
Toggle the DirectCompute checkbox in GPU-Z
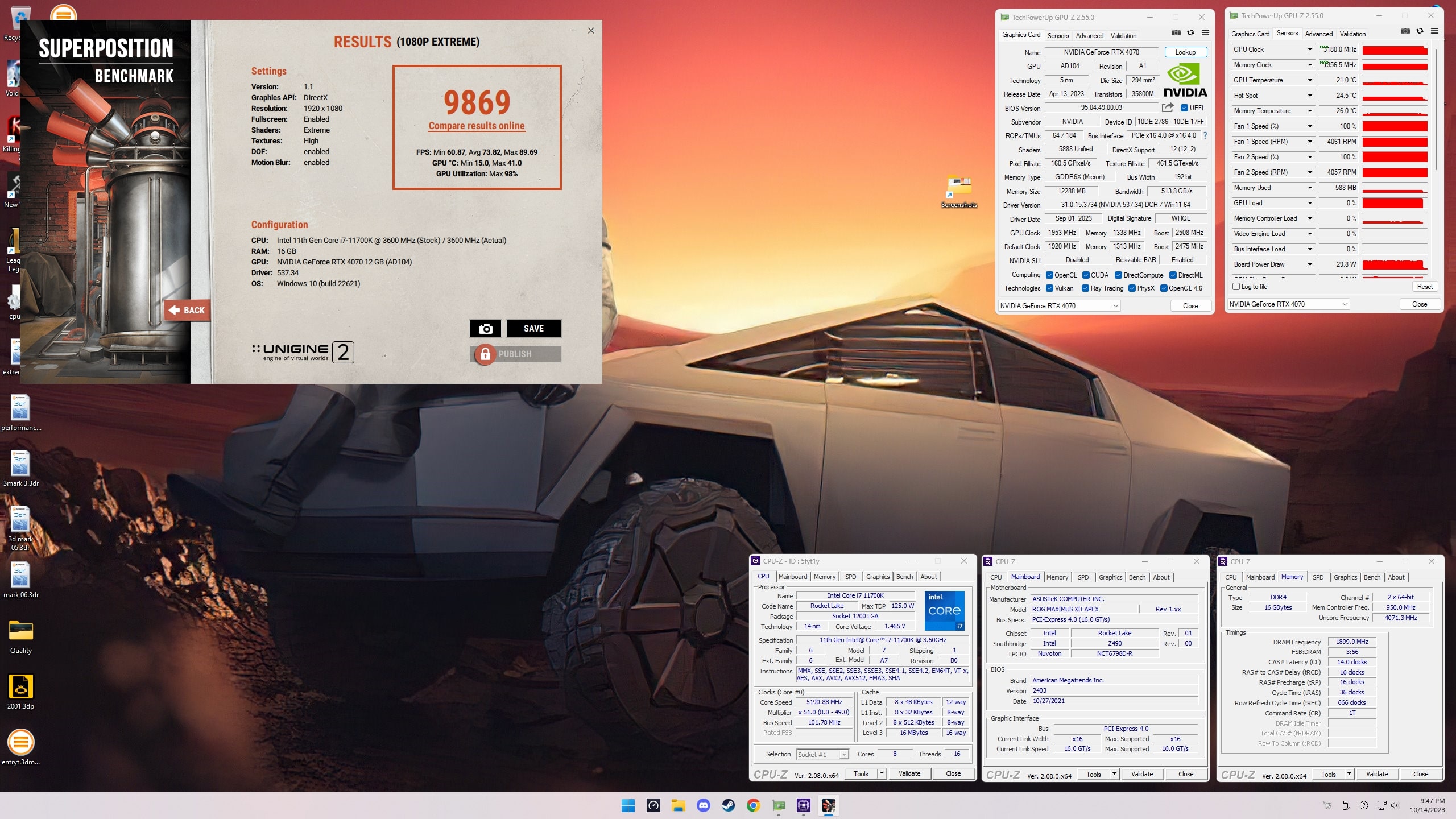pyautogui.click(x=1118, y=275)
